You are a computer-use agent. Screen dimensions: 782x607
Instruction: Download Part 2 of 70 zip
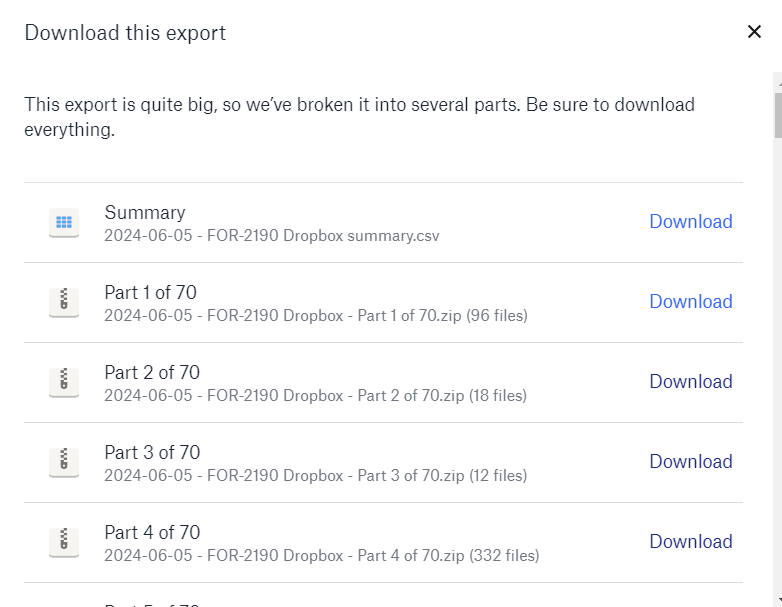691,382
